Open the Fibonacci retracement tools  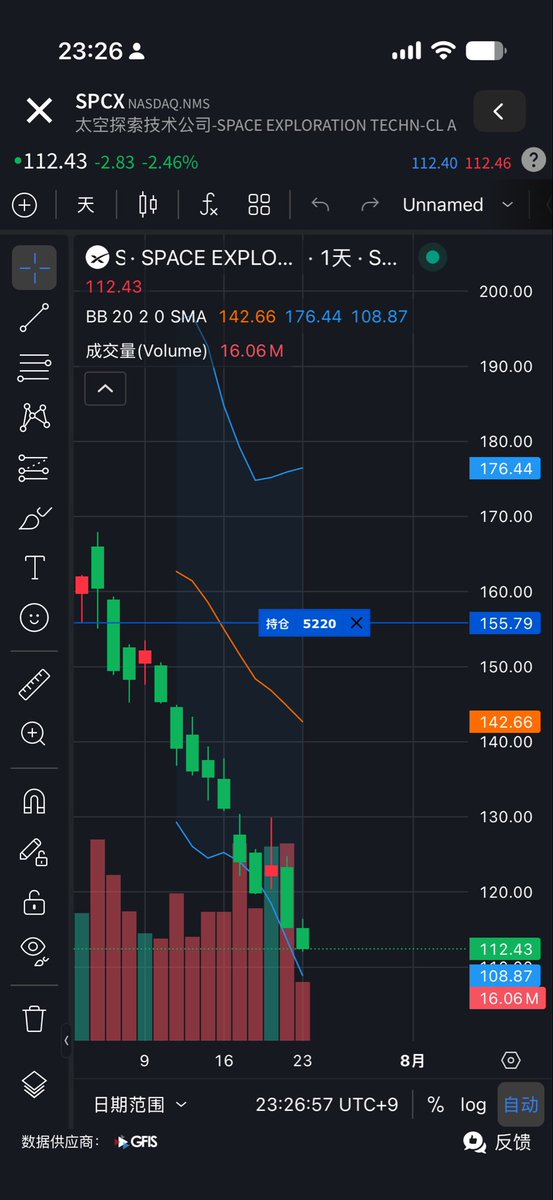pyautogui.click(x=34, y=367)
